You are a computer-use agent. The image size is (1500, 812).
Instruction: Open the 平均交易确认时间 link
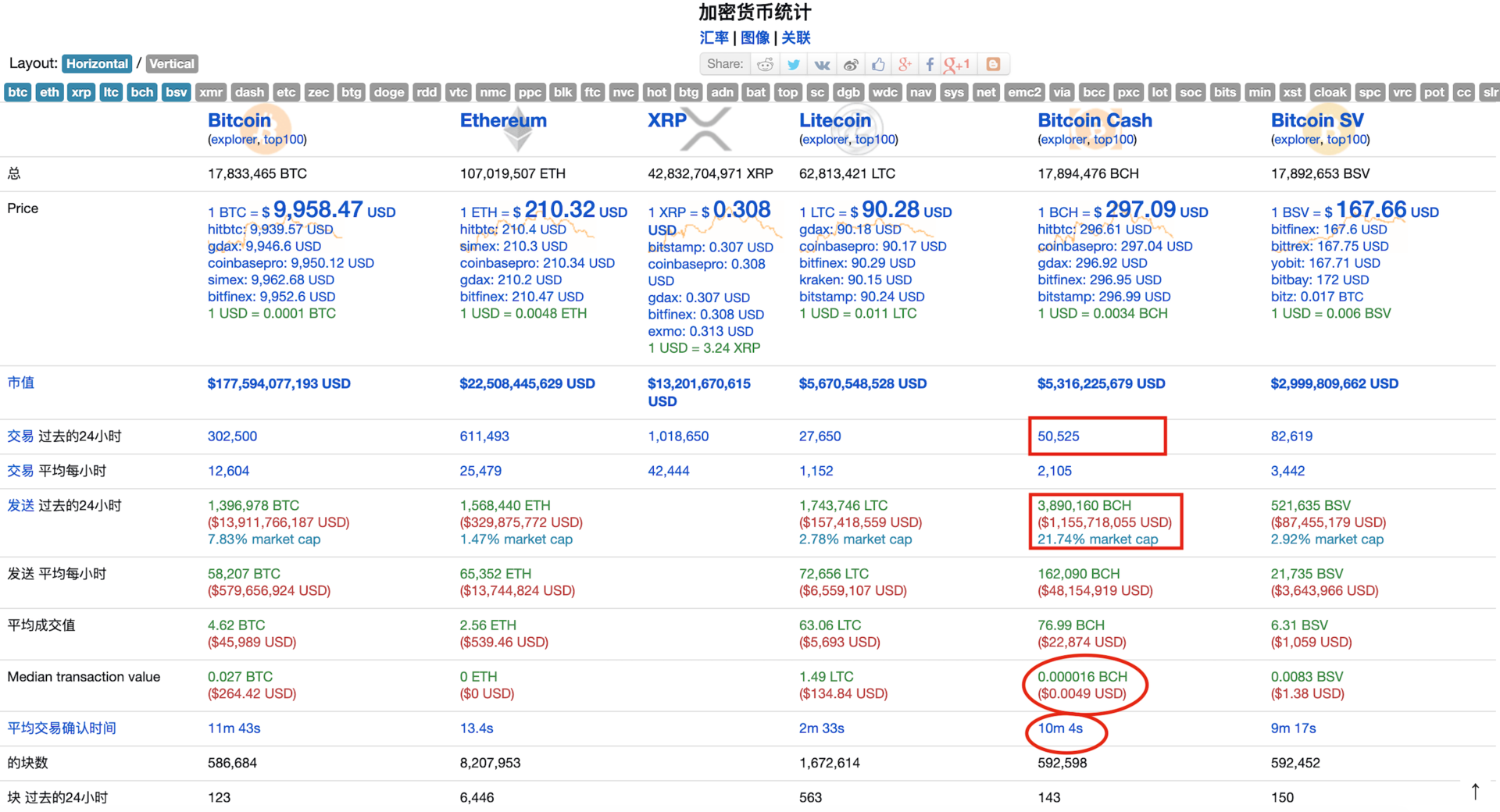(62, 728)
